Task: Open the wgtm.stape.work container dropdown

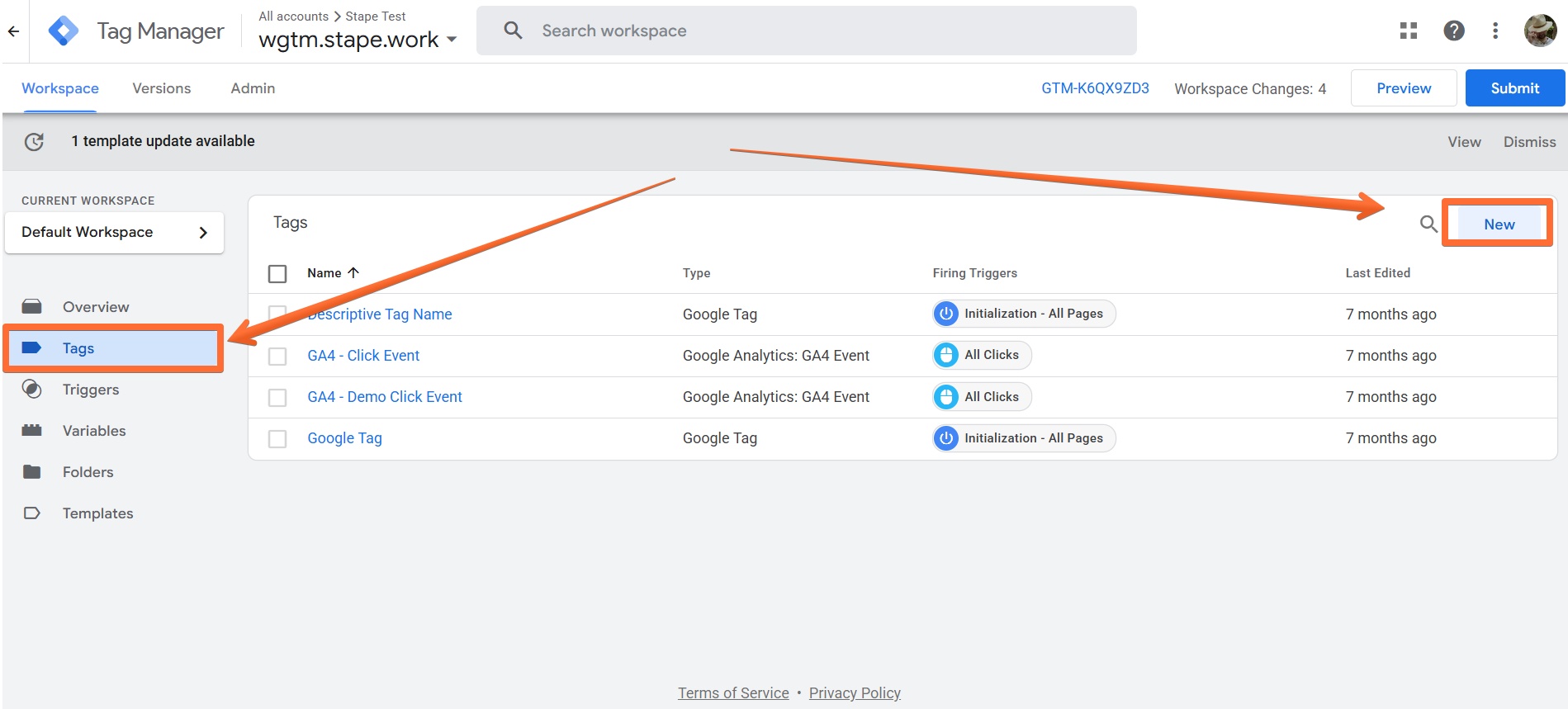Action: pyautogui.click(x=358, y=40)
